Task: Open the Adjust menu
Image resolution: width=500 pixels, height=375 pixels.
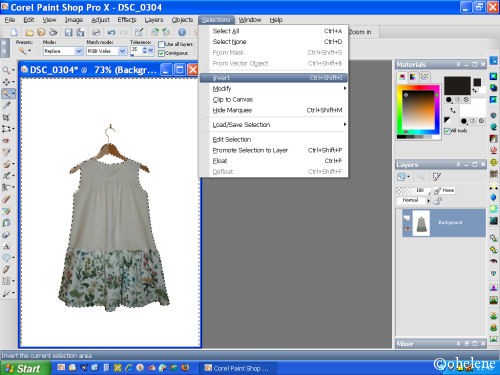Action: click(x=100, y=20)
